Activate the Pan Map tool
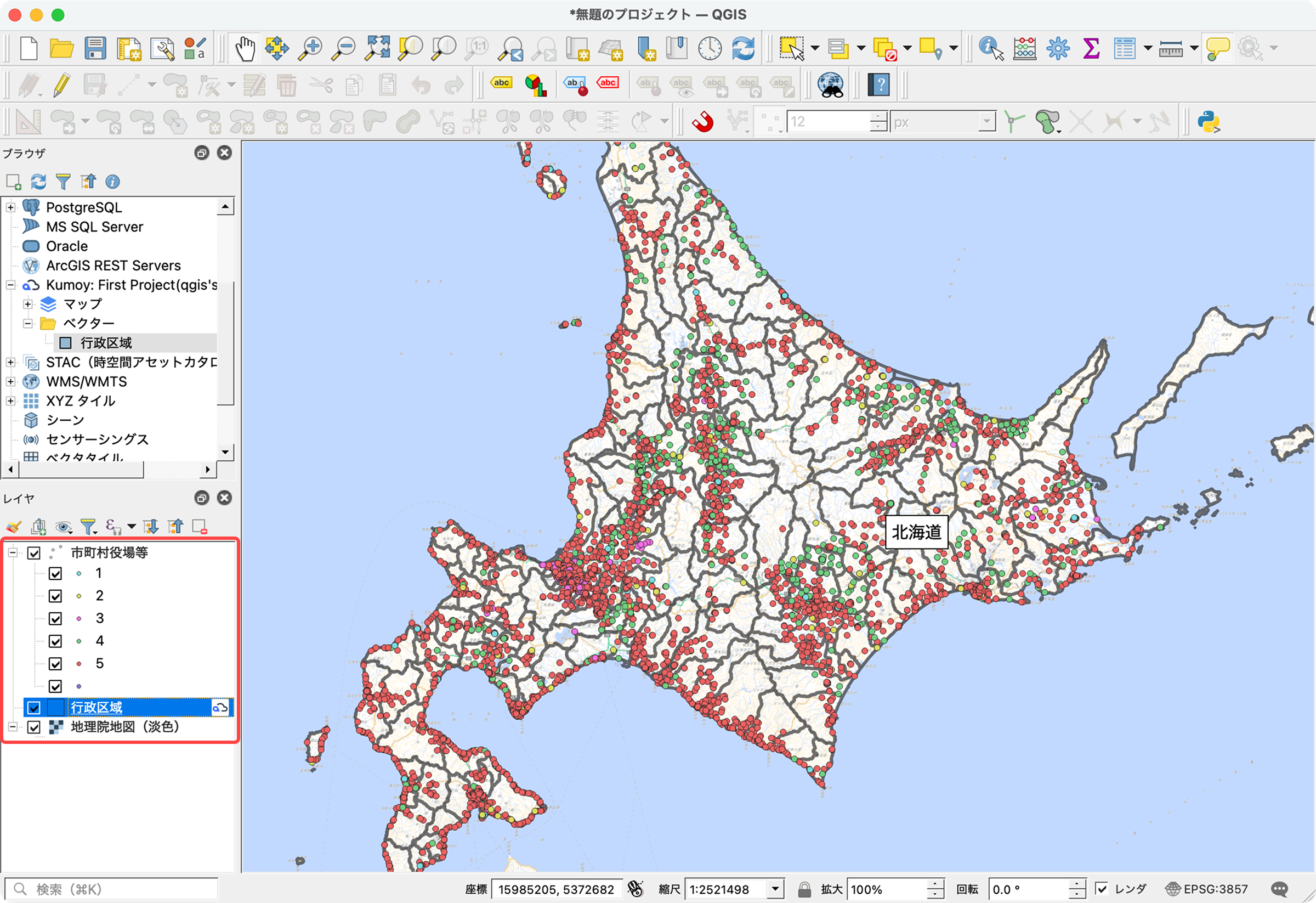 click(245, 48)
